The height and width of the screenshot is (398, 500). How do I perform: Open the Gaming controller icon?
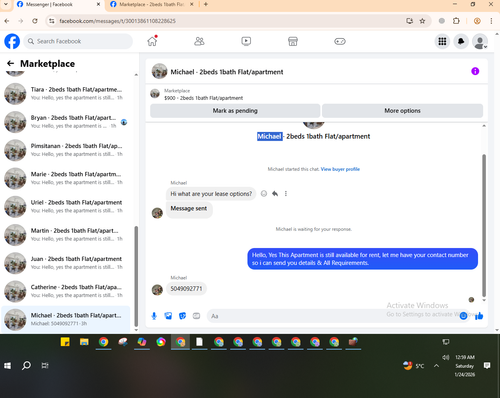[x=340, y=41]
